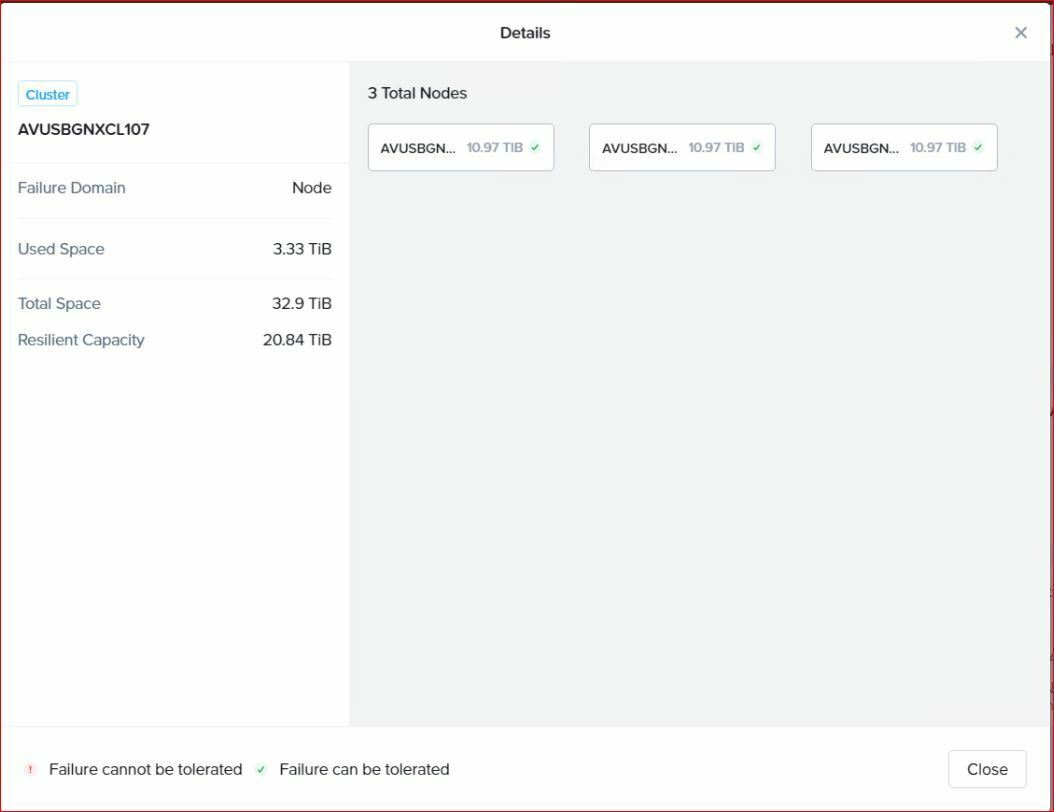1054x812 pixels.
Task: Click the 'Failure can be tolerated' legend text
Action: [x=364, y=769]
